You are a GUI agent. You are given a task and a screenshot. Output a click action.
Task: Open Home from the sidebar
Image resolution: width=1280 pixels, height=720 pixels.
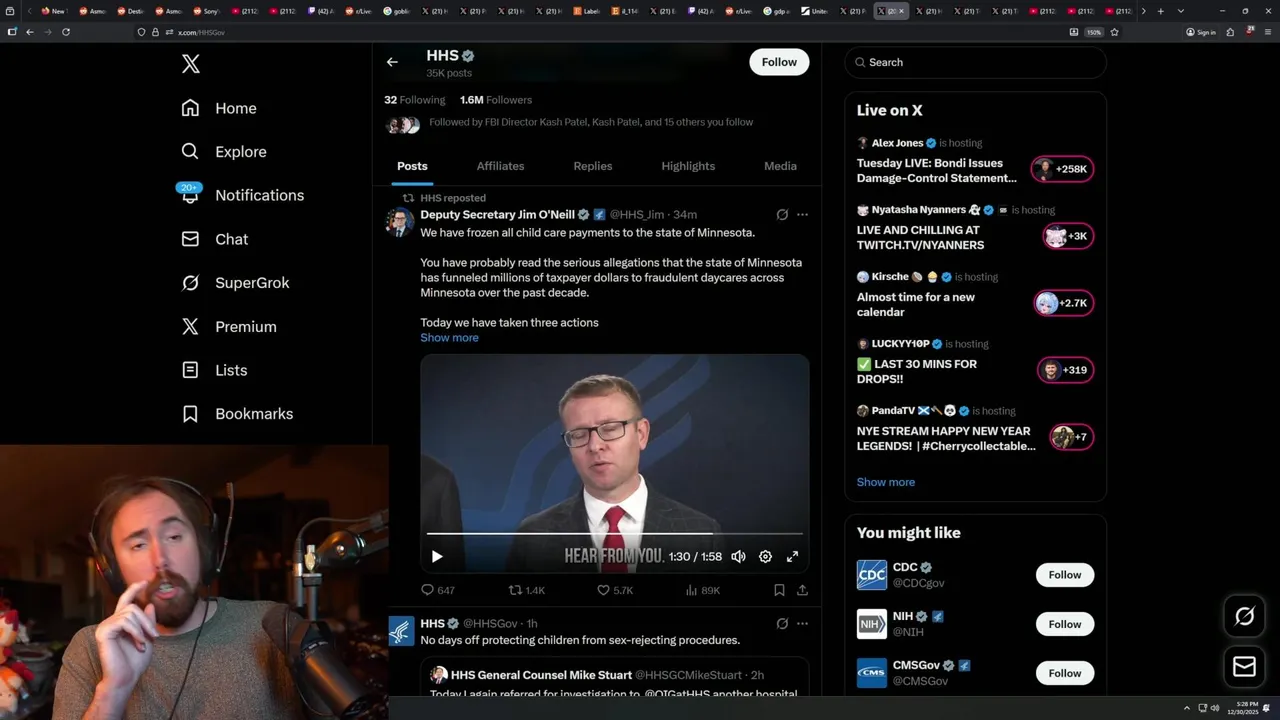pos(219,108)
